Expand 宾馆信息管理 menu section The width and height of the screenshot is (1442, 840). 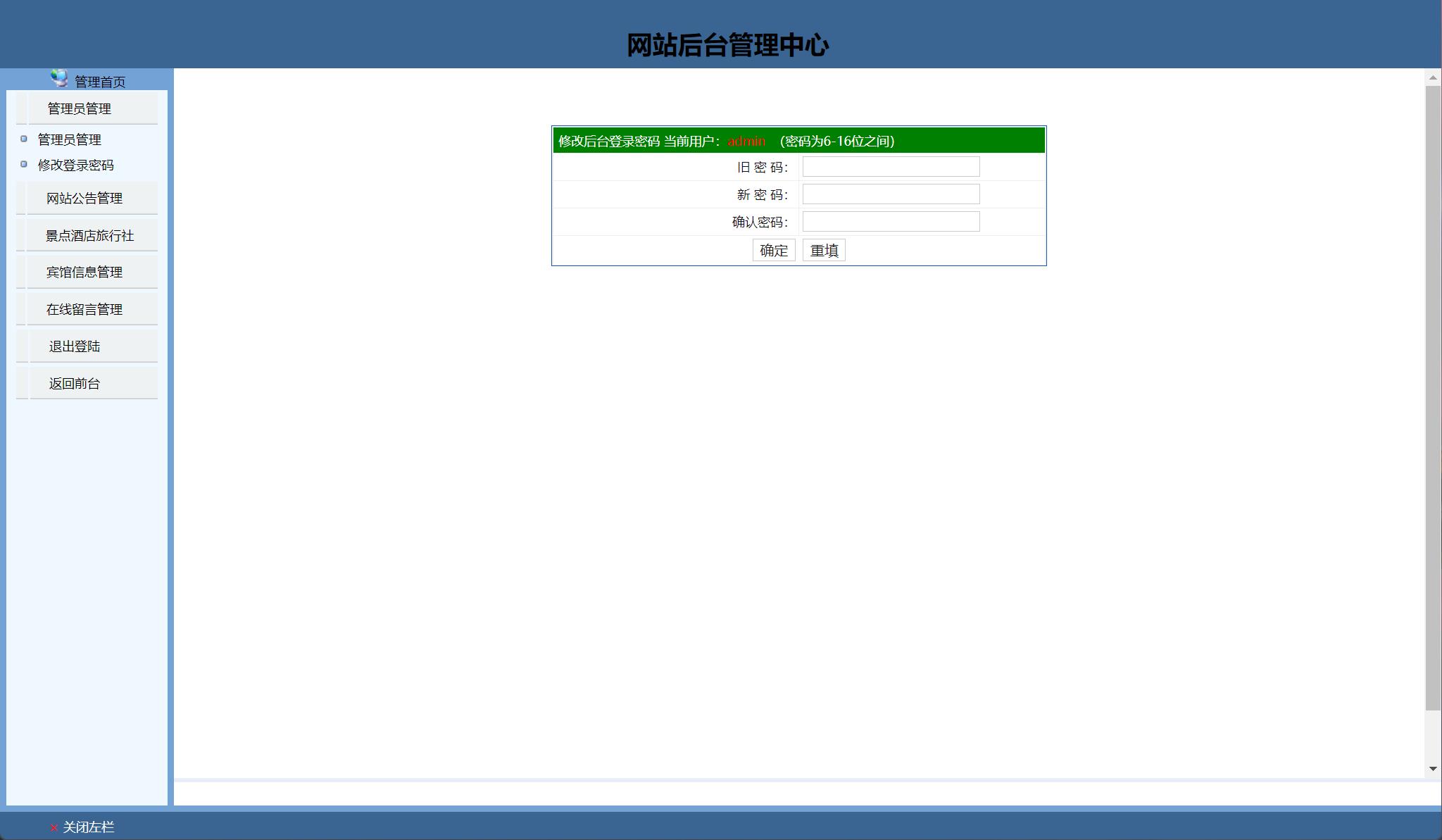[x=84, y=272]
